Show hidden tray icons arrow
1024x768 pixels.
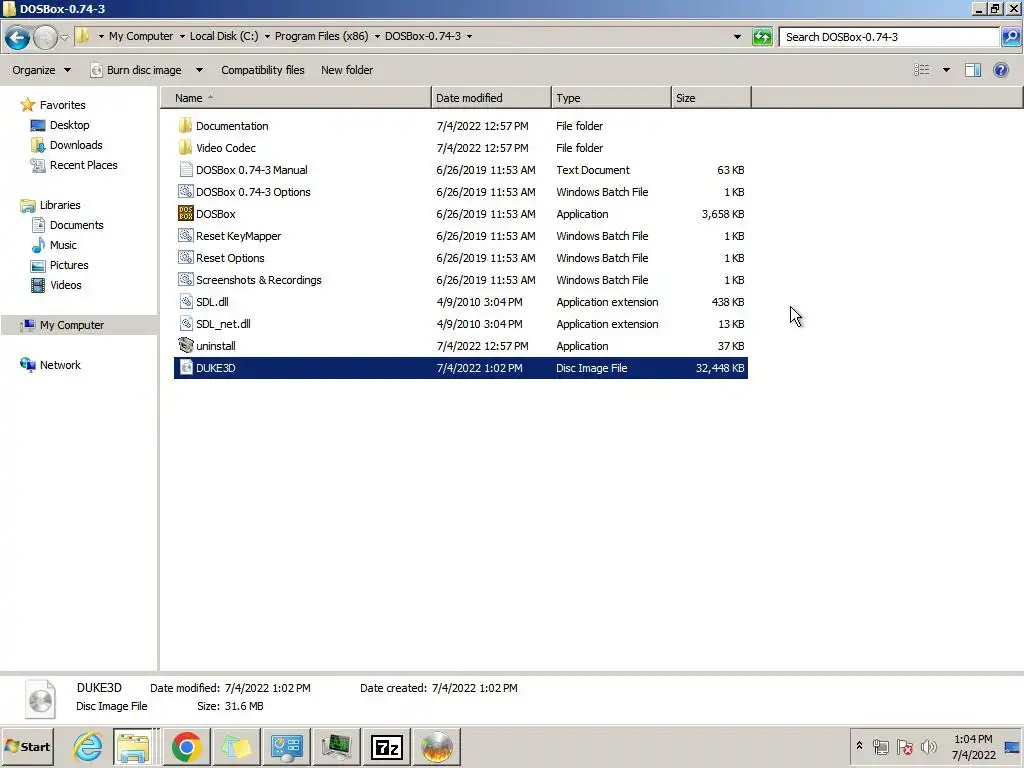coord(859,746)
